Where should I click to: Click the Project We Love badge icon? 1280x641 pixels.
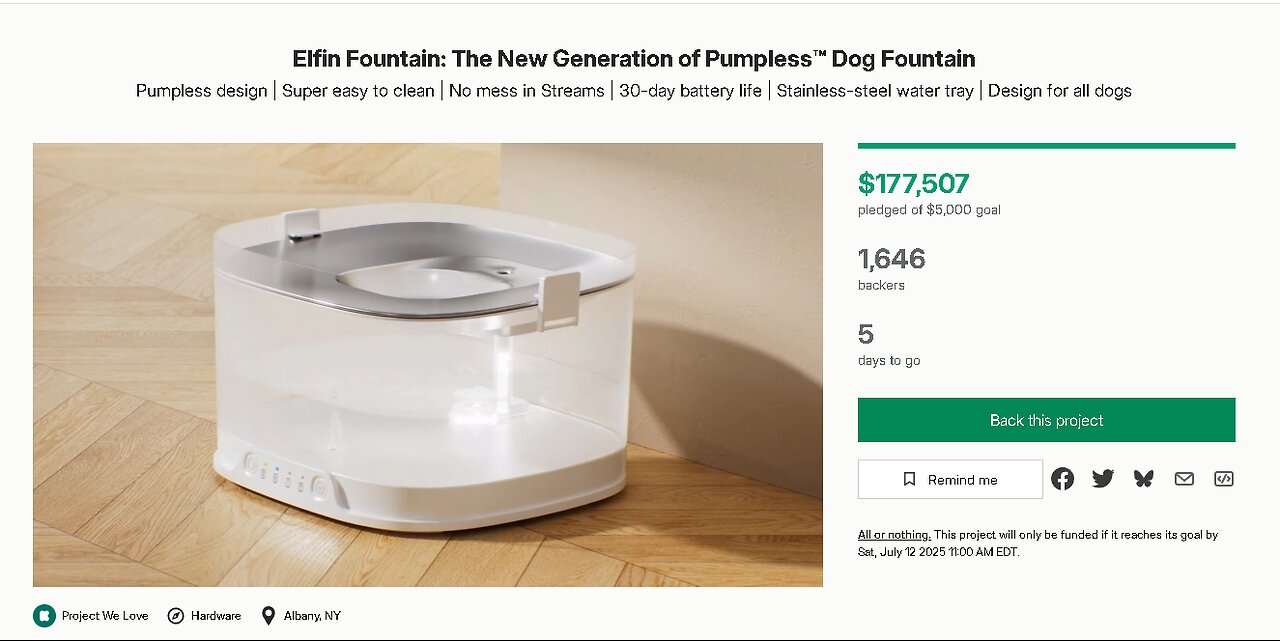[x=43, y=615]
